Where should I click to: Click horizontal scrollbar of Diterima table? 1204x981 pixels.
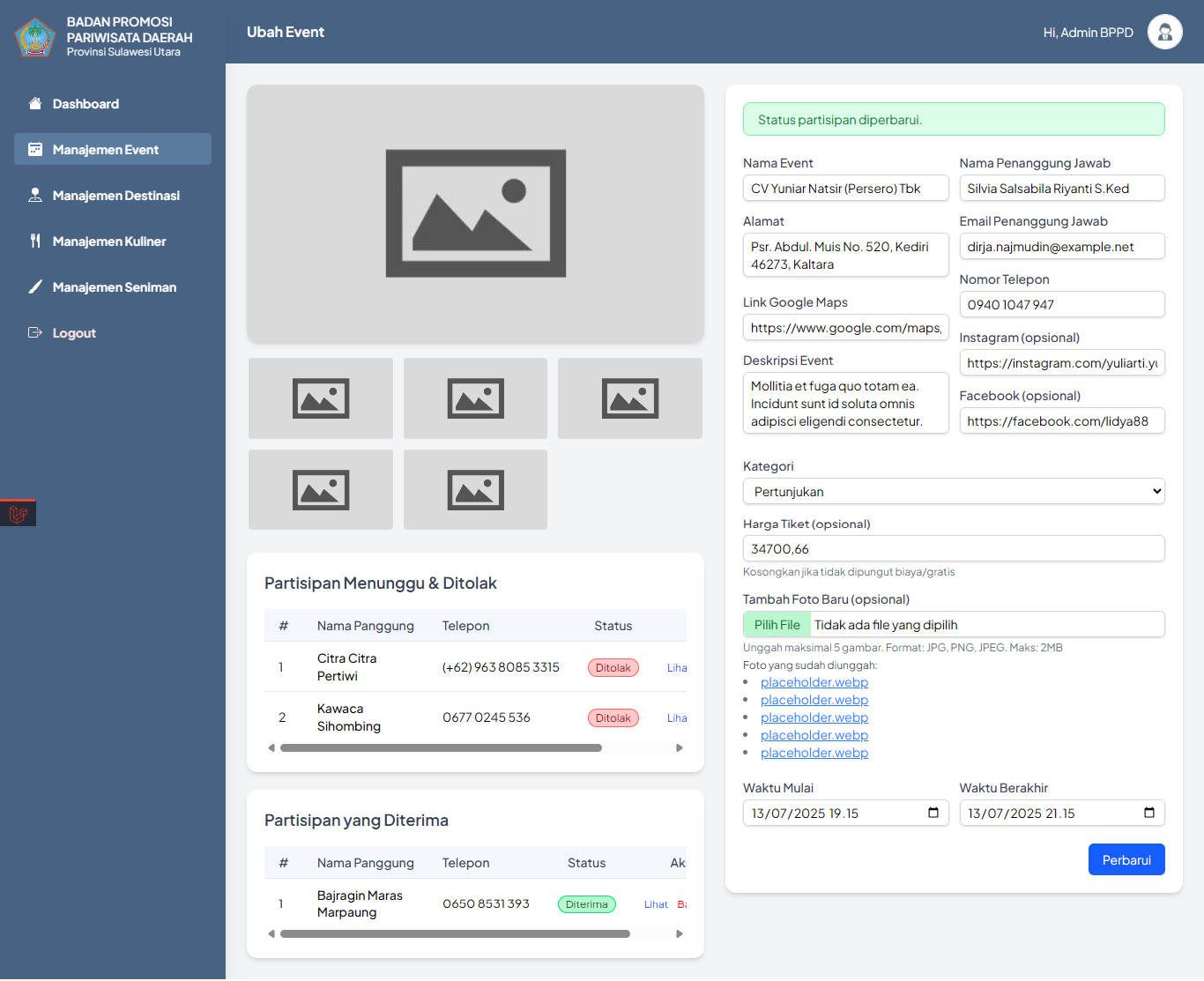455,933
